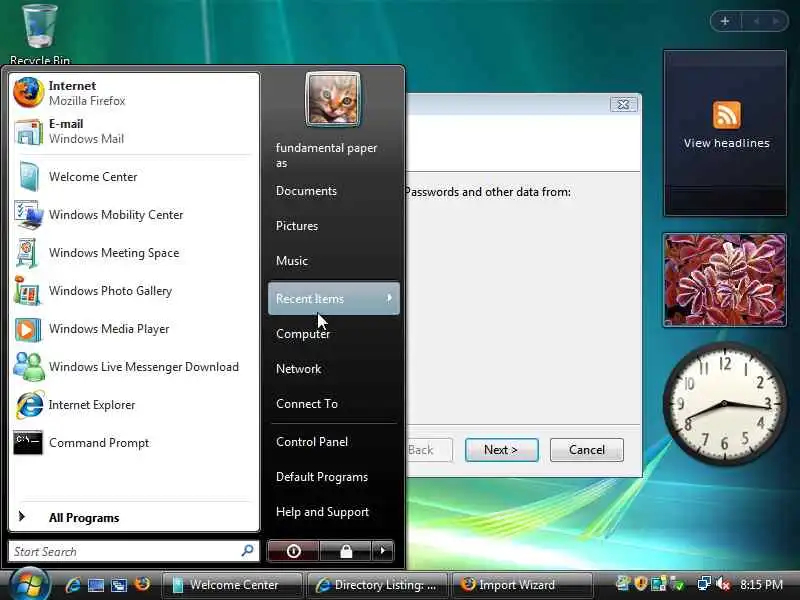Switch to Import Wizard taskbar button
The width and height of the screenshot is (800, 600).
522,585
